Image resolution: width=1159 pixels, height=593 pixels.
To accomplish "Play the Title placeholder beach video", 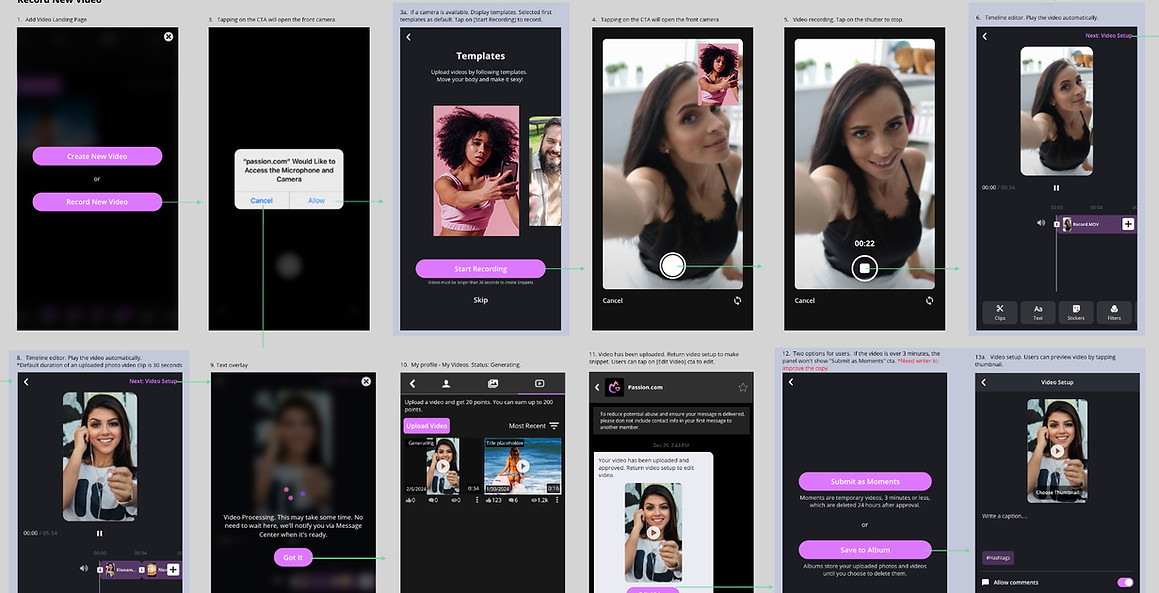I will click(x=523, y=466).
